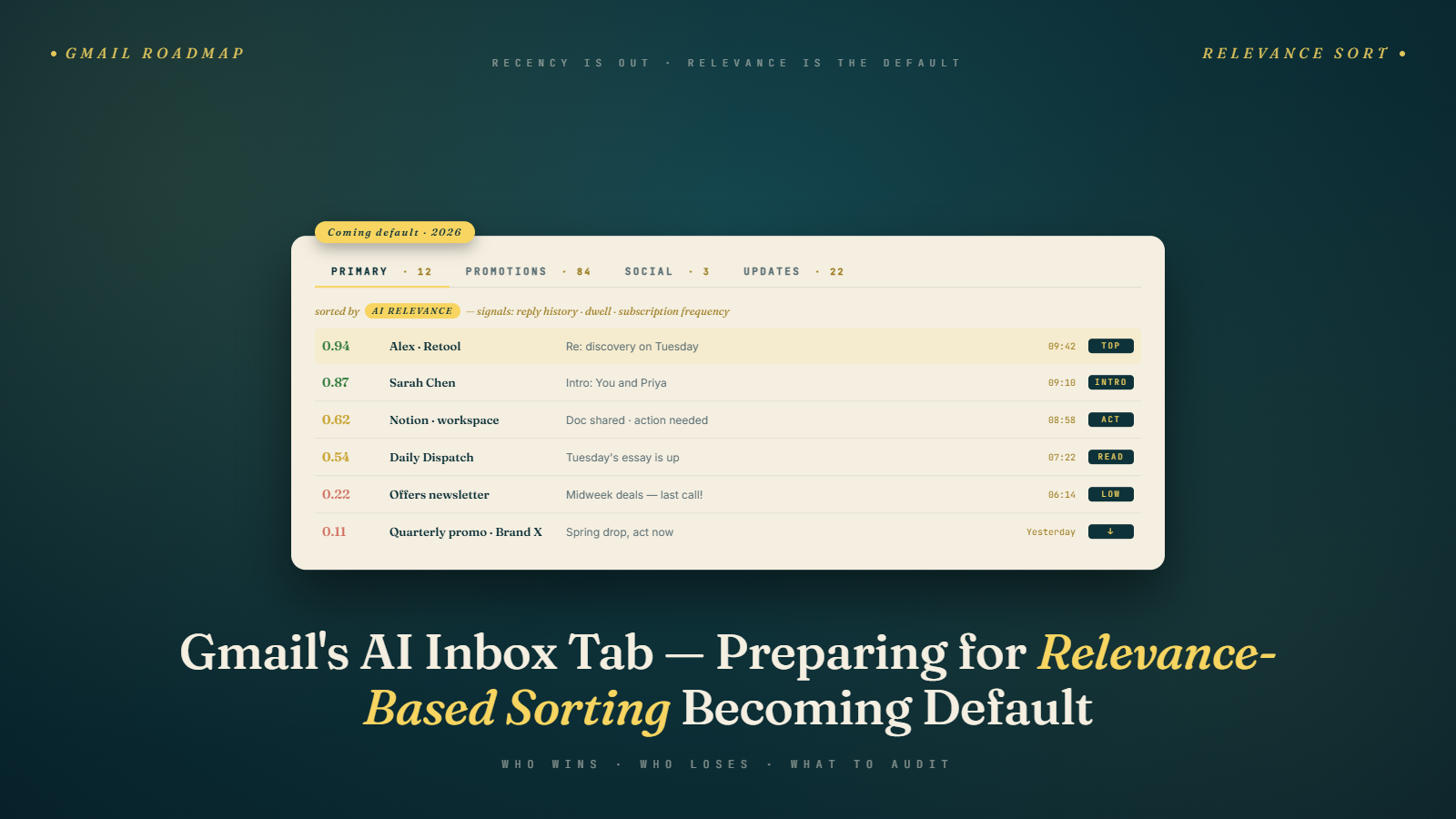Click the 0.11 relevance score
This screenshot has width=1456, height=819.
tap(334, 531)
